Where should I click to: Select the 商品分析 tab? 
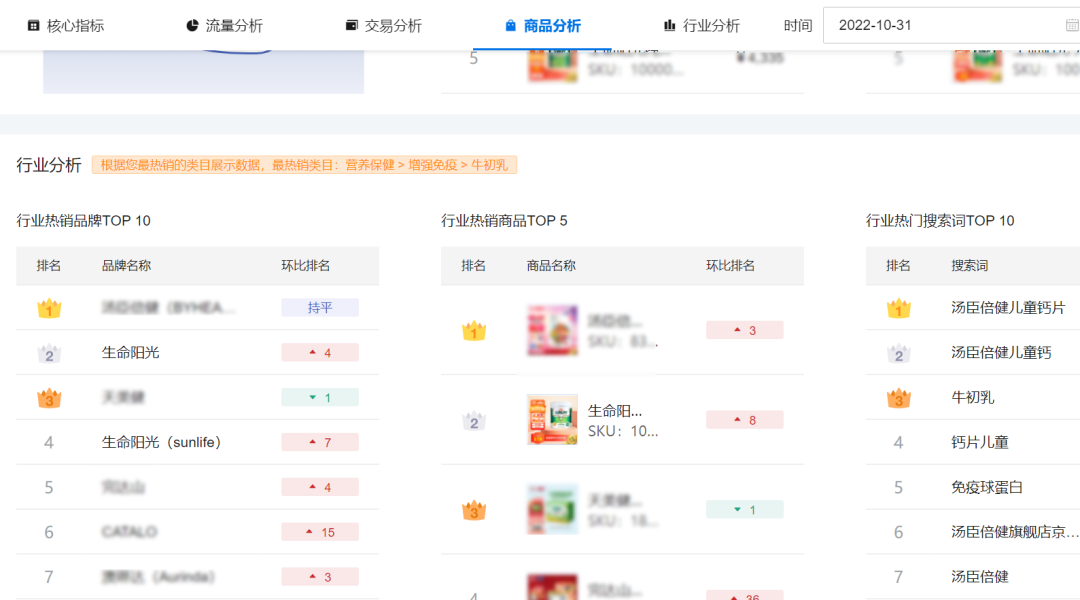click(543, 25)
